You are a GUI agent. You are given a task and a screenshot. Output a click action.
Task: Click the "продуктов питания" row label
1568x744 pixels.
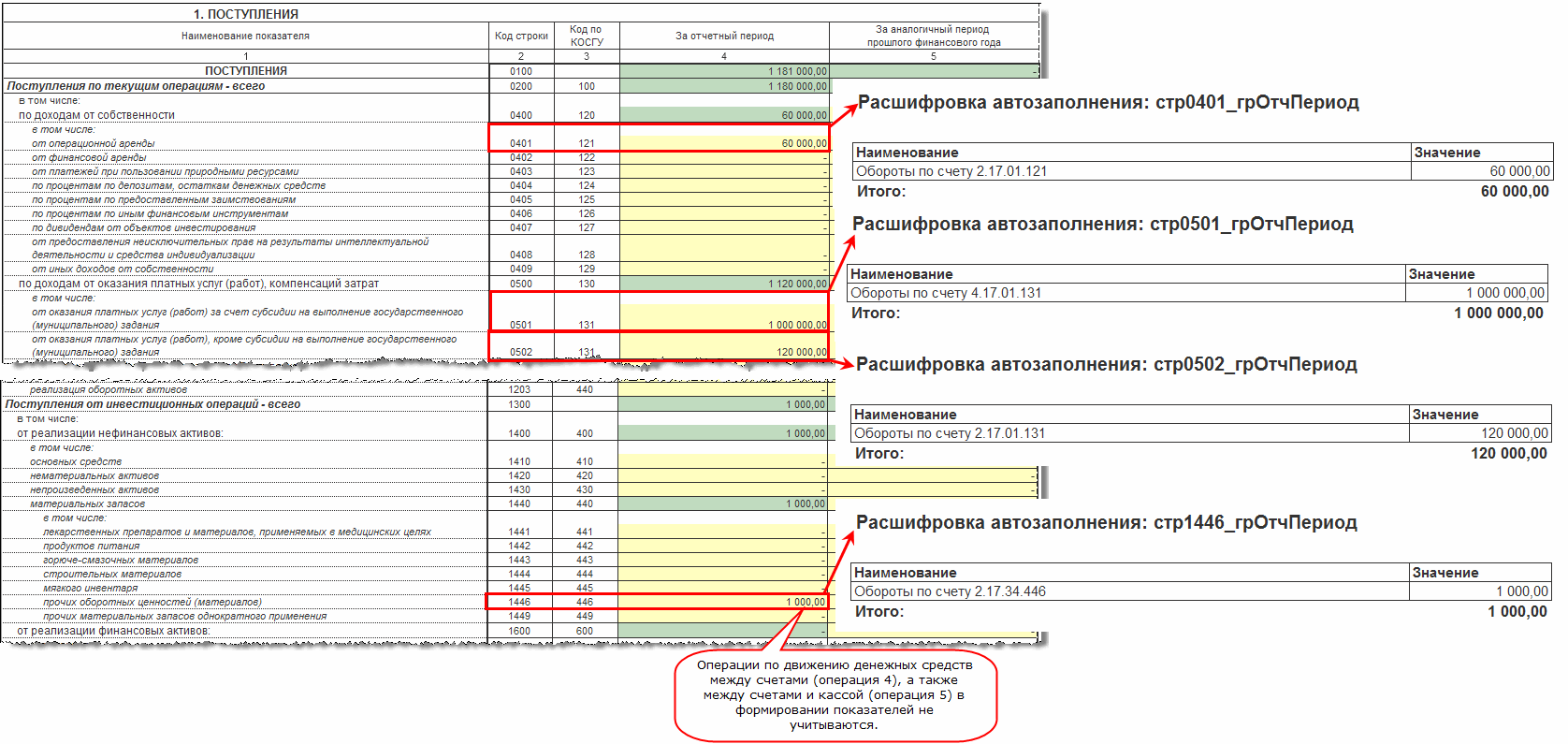[91, 546]
